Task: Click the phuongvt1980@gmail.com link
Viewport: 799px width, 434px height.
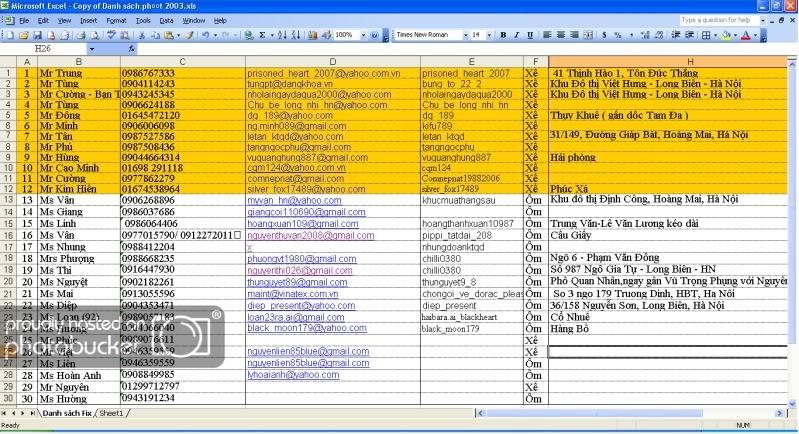Action: pyautogui.click(x=302, y=259)
